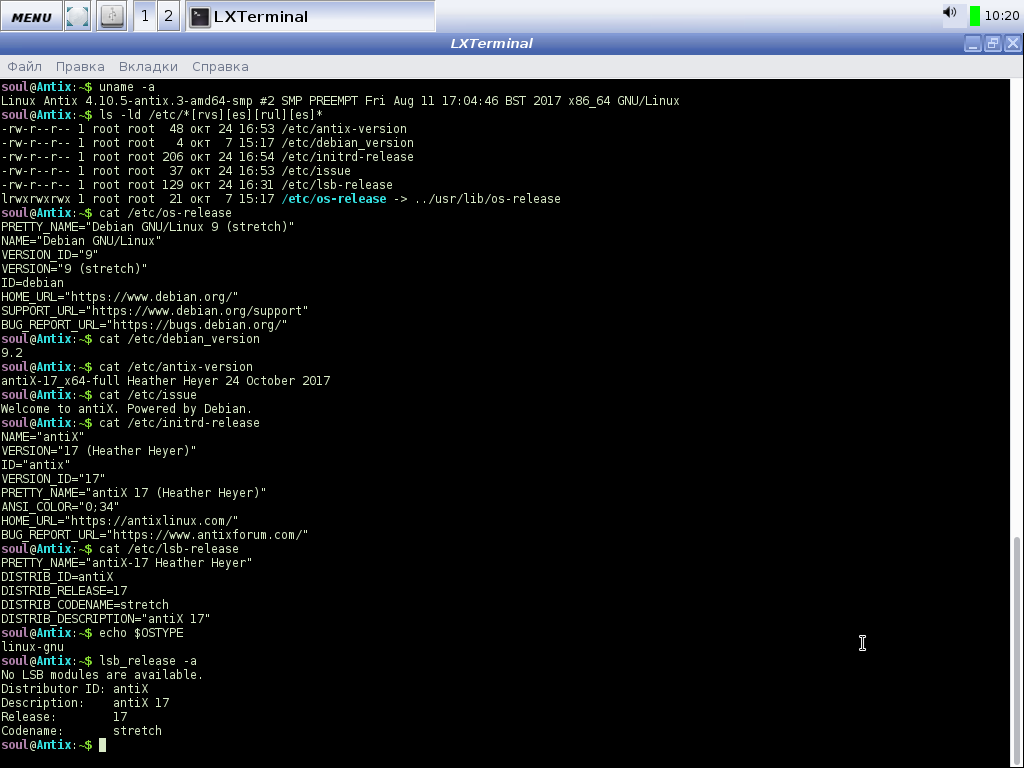Click the 10:20 clock
1024x768 pixels.
1001,16
